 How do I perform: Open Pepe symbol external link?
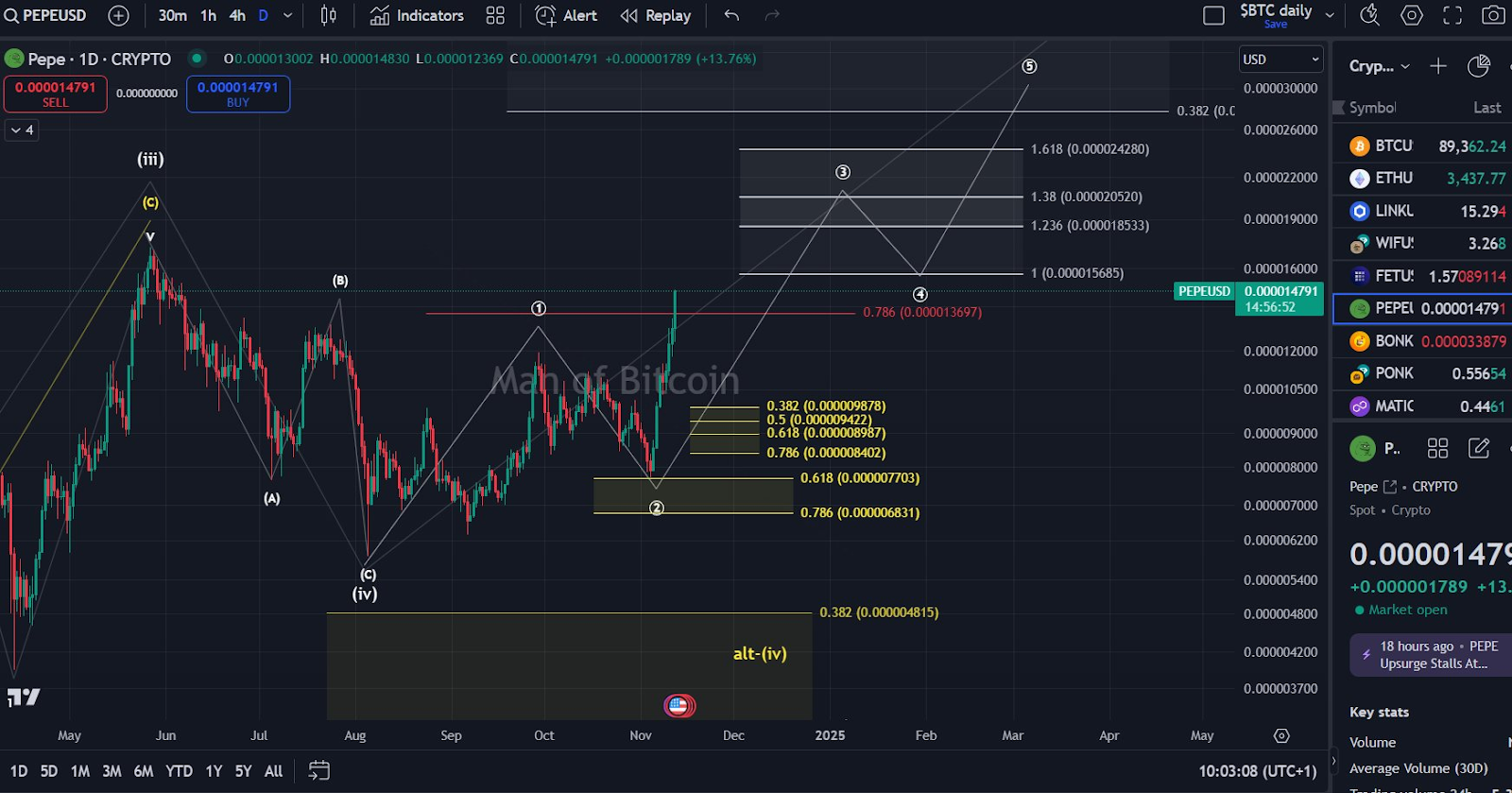[x=1390, y=487]
